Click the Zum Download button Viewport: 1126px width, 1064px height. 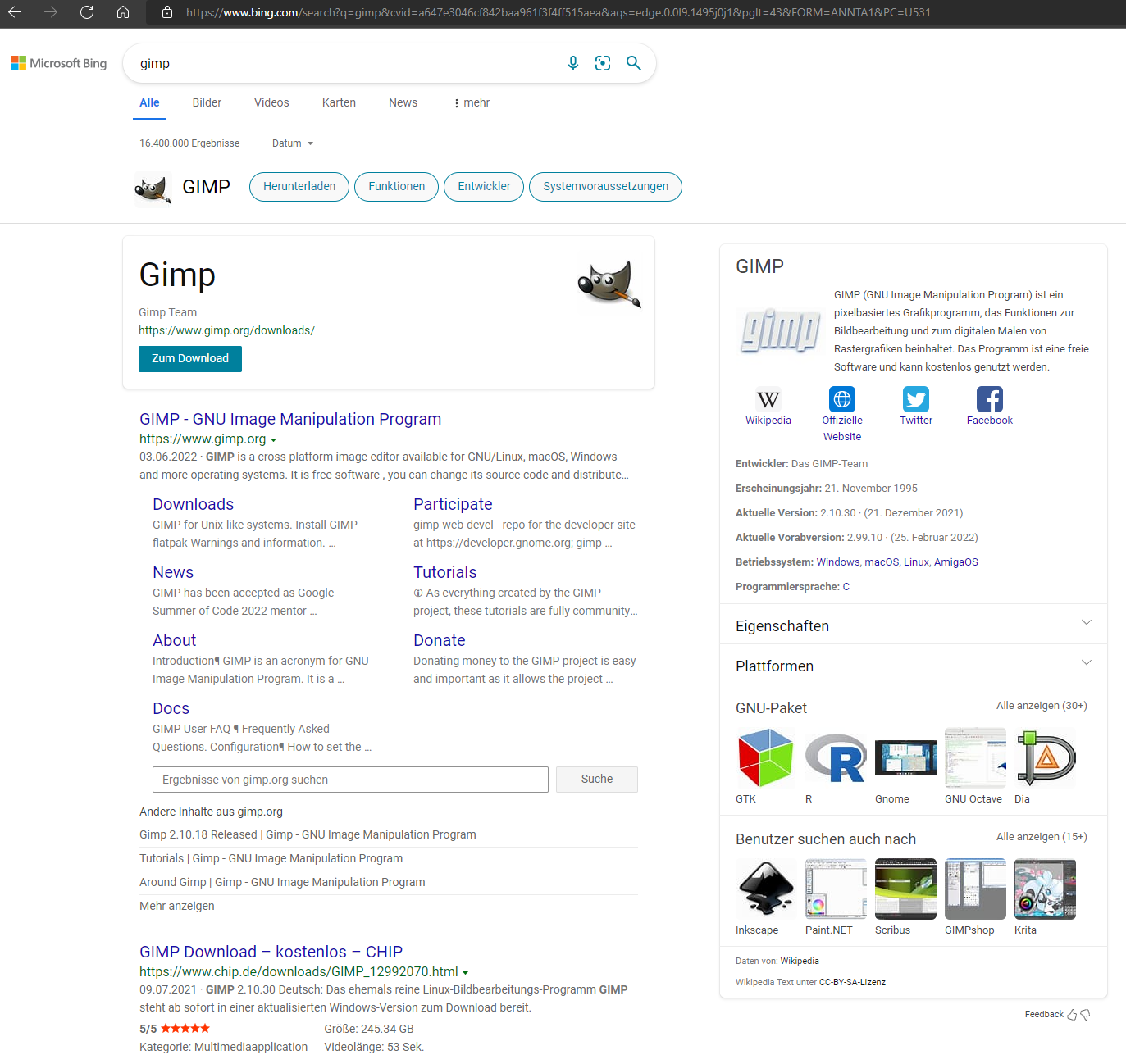coord(190,359)
